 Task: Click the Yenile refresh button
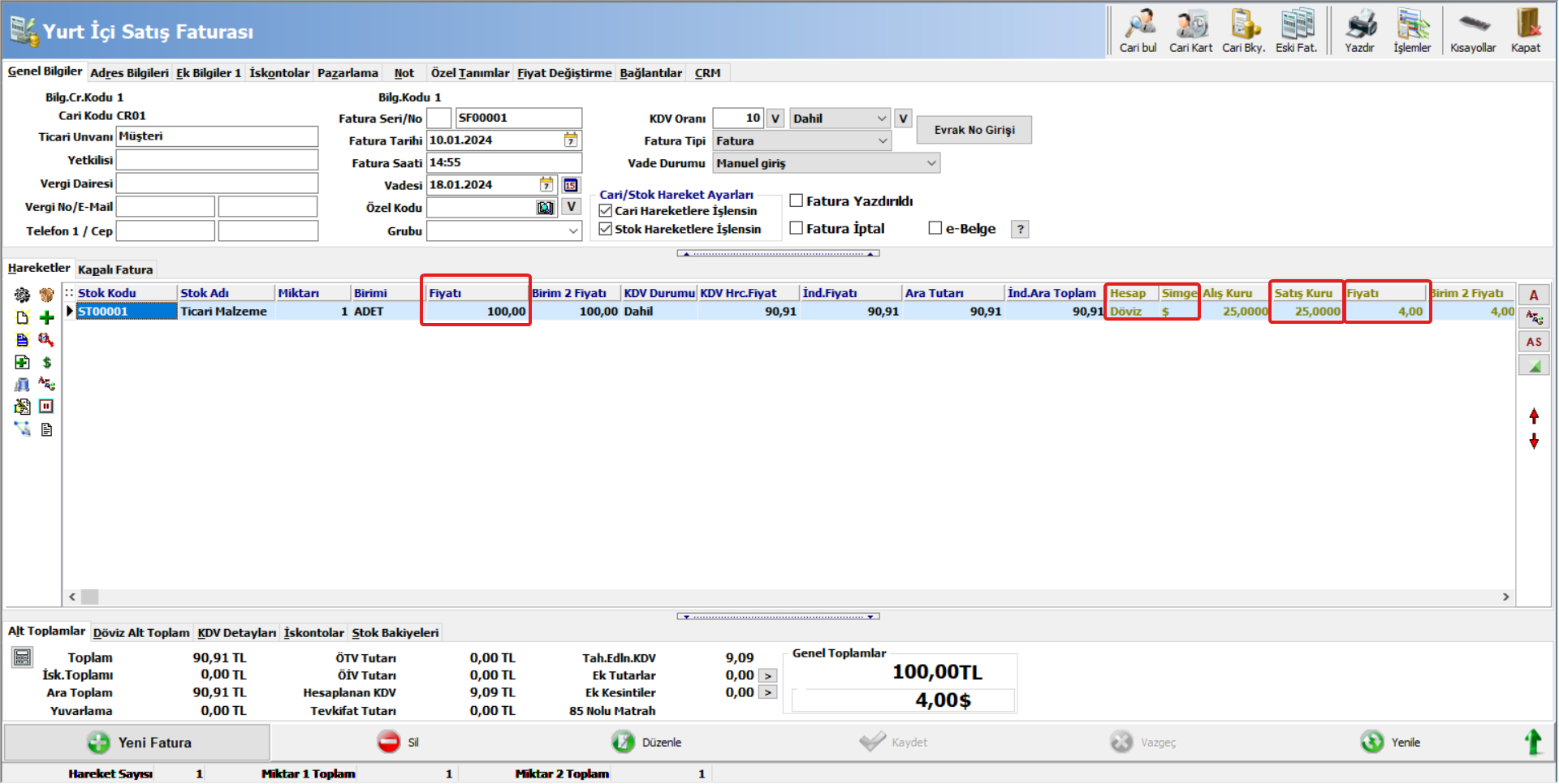1391,743
